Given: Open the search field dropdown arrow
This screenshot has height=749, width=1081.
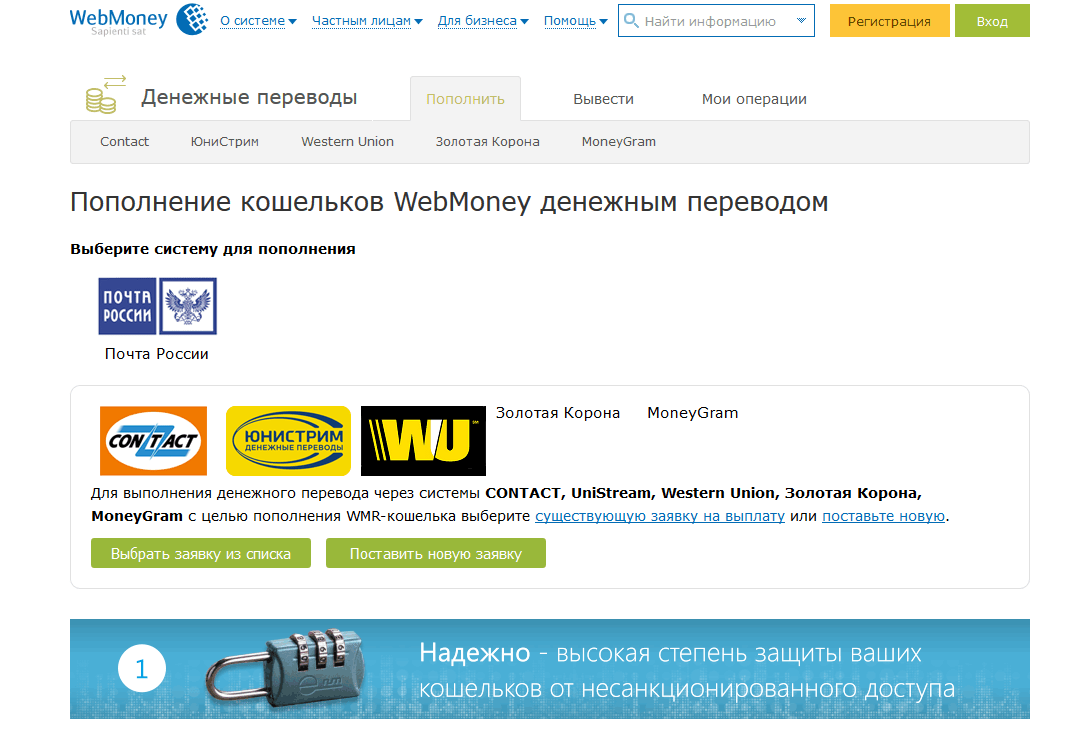Looking at the screenshot, I should coord(801,21).
